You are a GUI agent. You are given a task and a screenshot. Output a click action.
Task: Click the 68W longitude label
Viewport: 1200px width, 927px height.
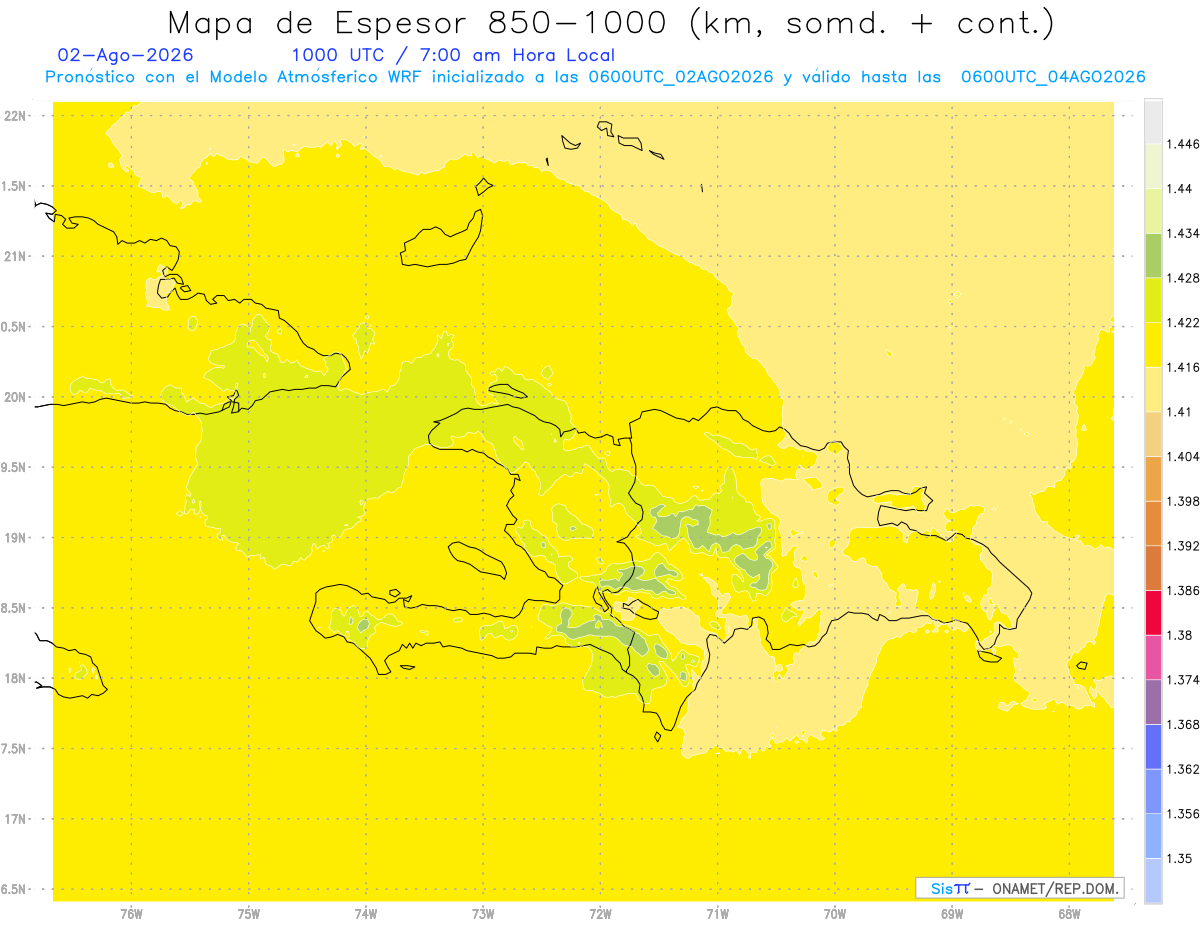pos(1069,913)
